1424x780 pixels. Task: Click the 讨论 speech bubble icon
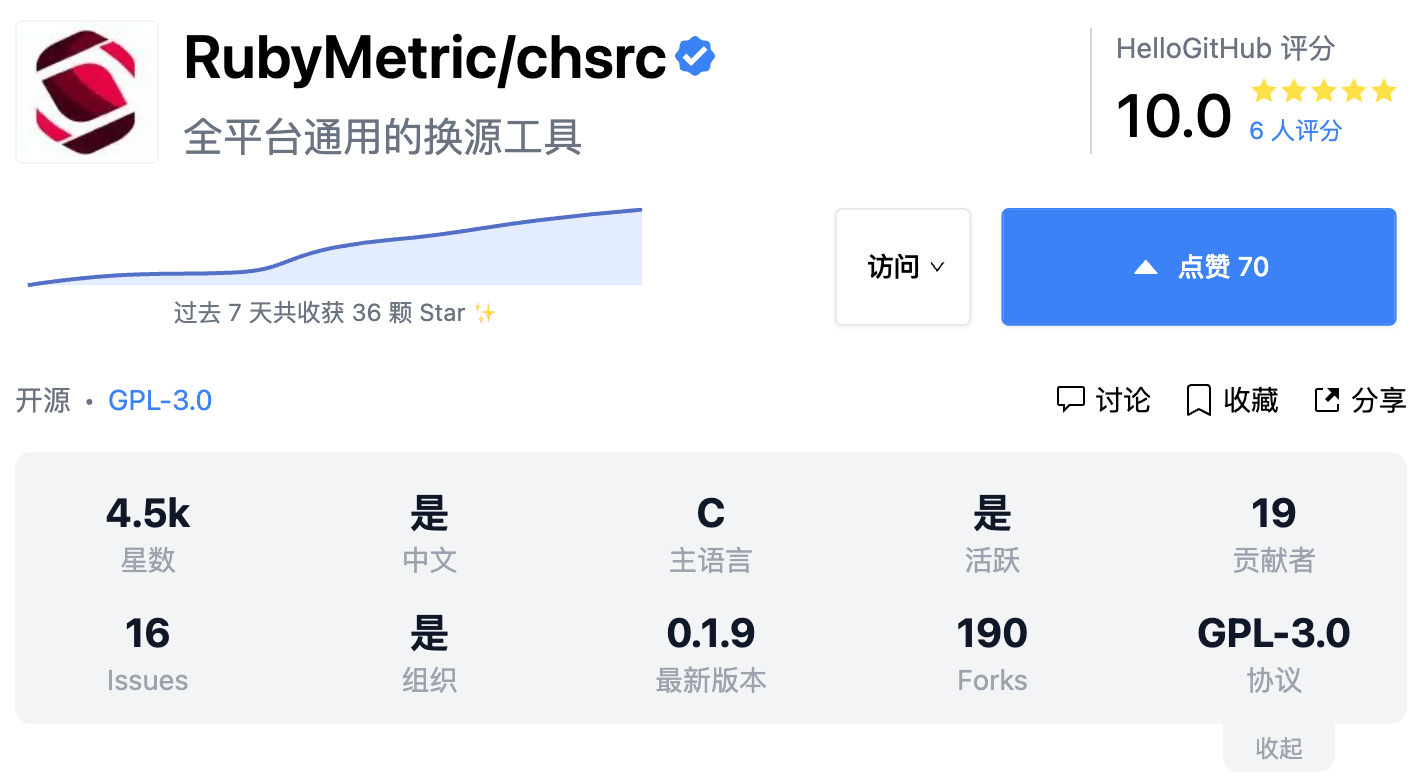tap(1070, 400)
